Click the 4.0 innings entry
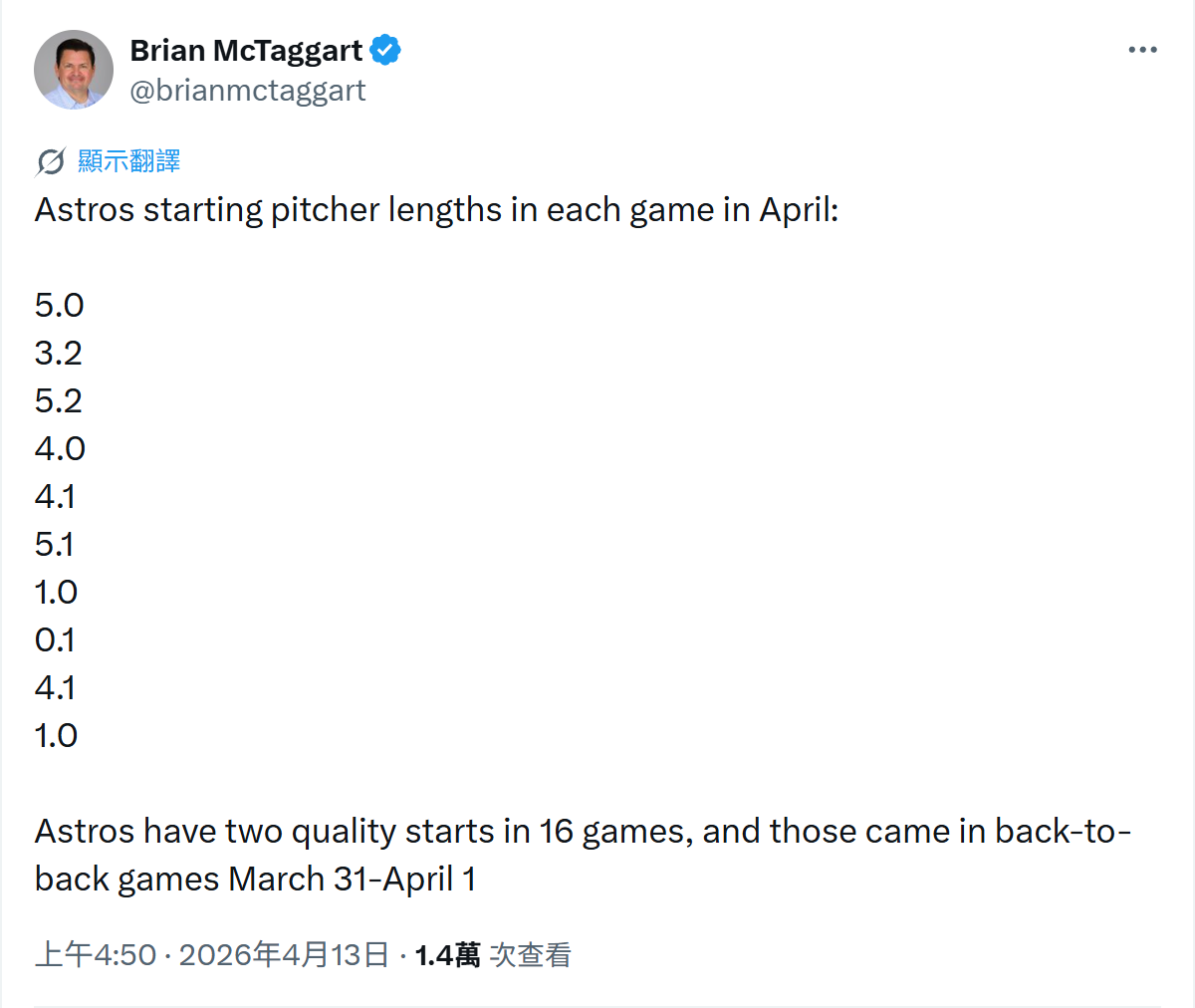The width and height of the screenshot is (1195, 1008). tap(60, 449)
